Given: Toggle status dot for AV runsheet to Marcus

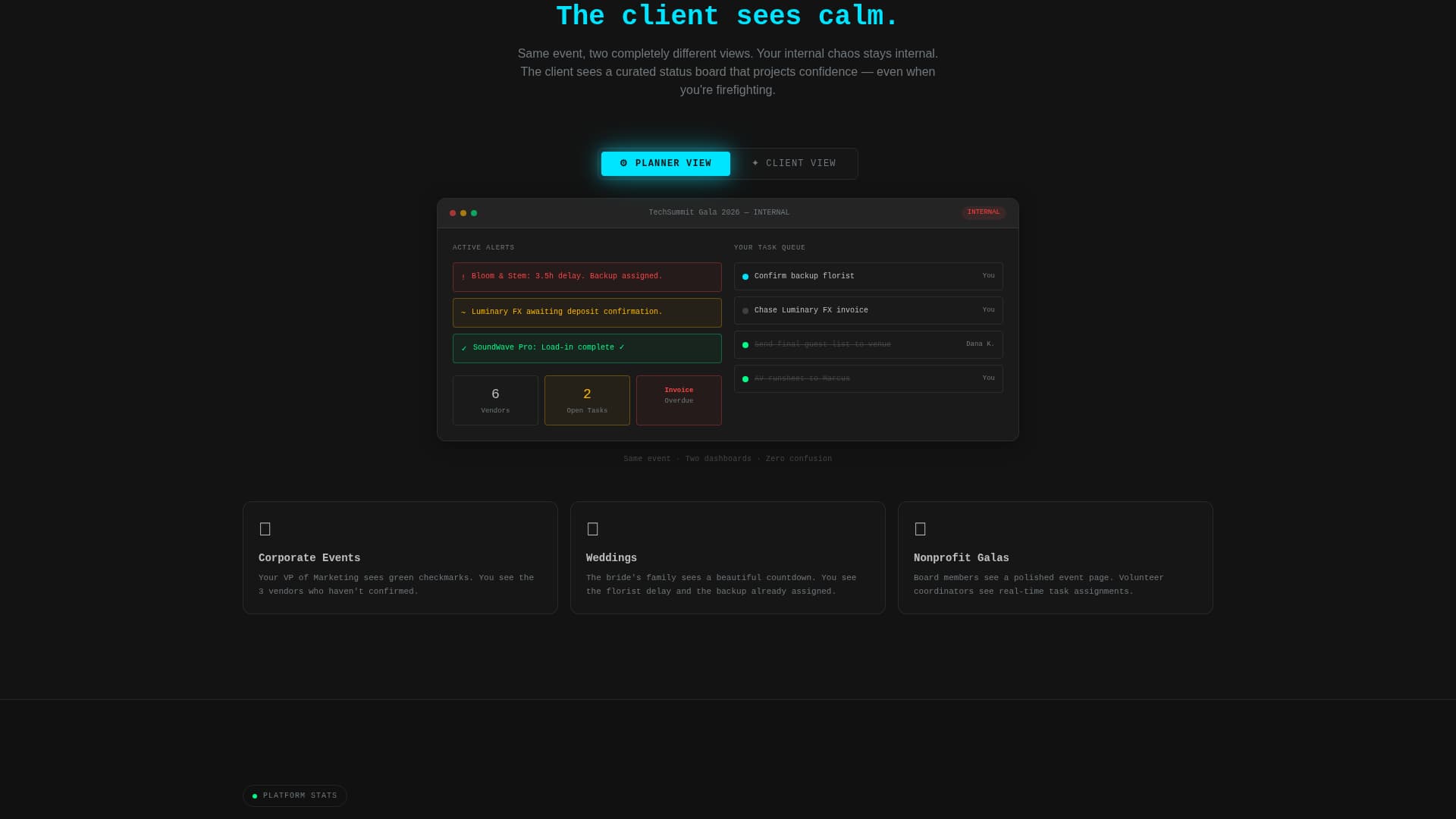Looking at the screenshot, I should click(x=745, y=379).
